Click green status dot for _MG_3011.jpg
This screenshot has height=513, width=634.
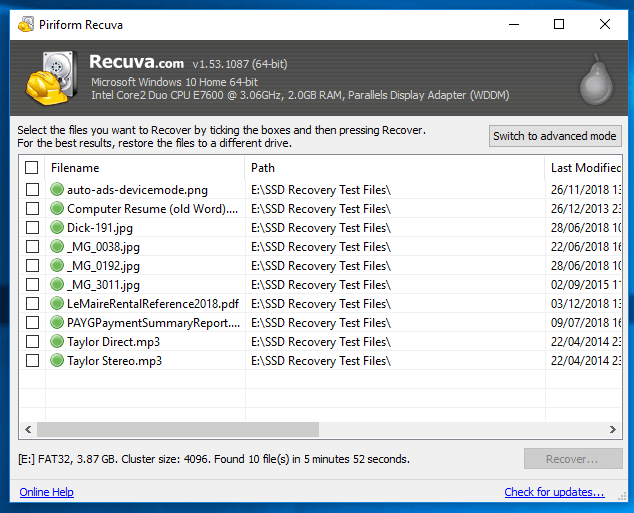pyautogui.click(x=57, y=284)
